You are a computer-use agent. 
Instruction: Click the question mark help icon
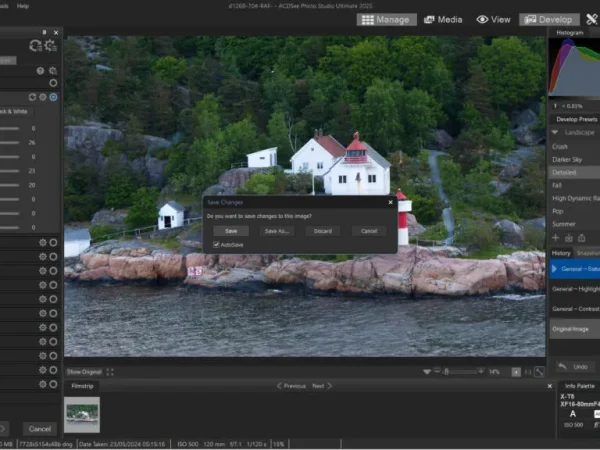pyautogui.click(x=40, y=71)
